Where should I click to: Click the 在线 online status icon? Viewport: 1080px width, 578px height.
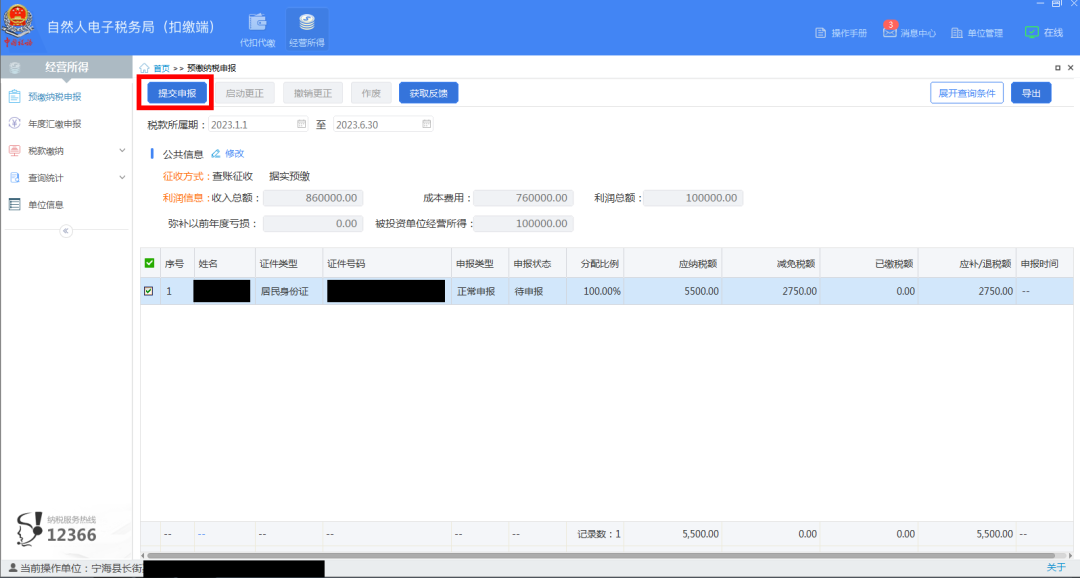tap(1032, 32)
